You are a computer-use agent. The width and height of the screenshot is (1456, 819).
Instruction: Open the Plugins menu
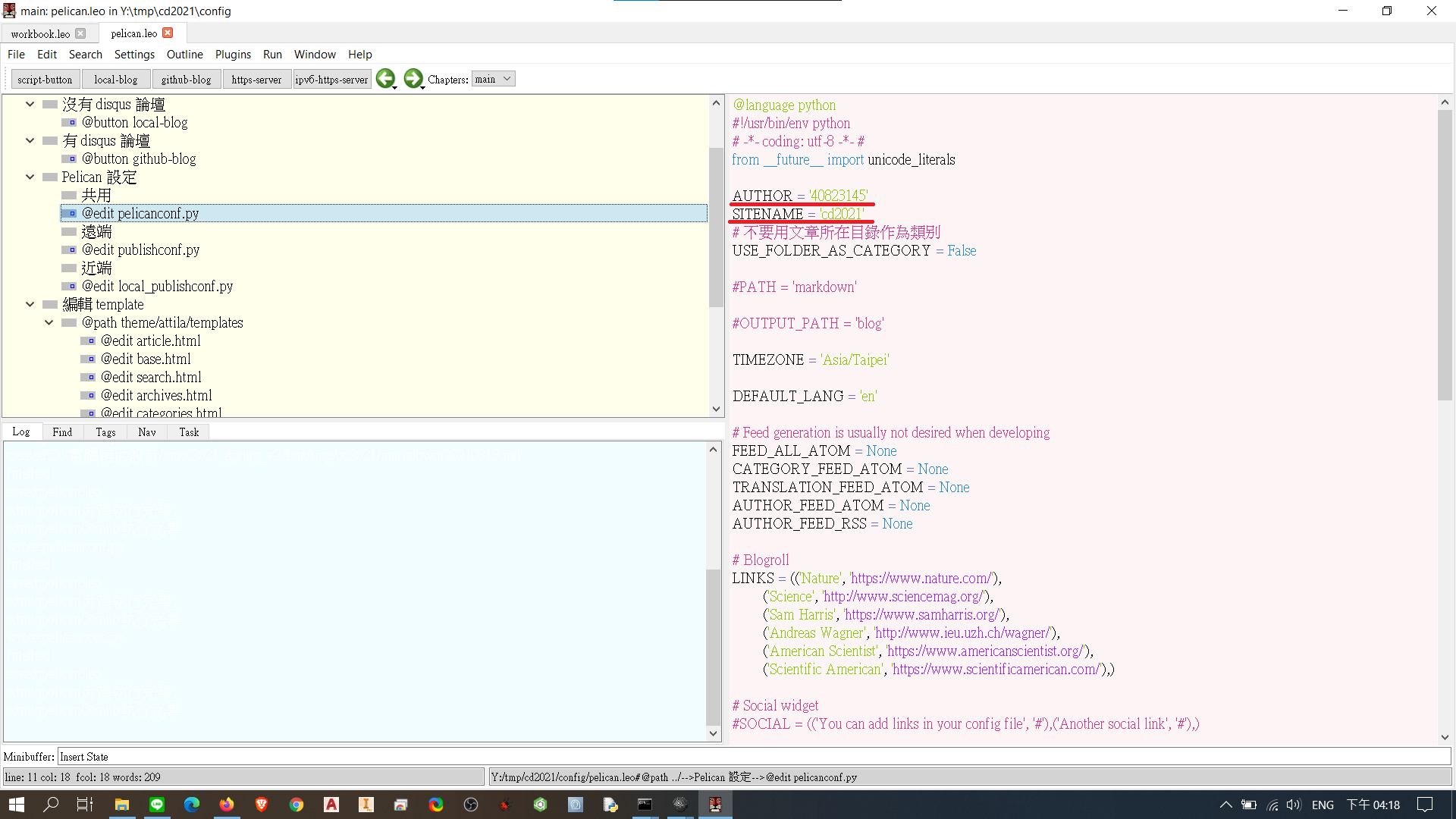click(233, 55)
